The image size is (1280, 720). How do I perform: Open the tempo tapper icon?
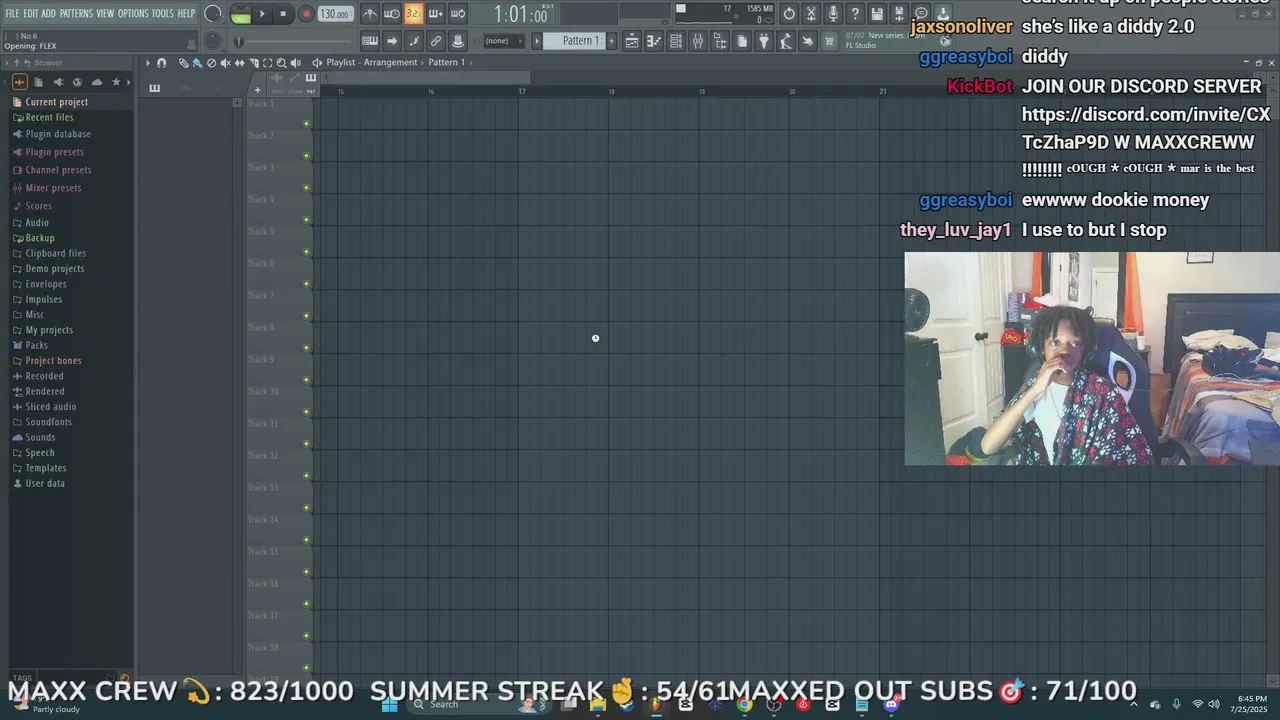(x=786, y=41)
